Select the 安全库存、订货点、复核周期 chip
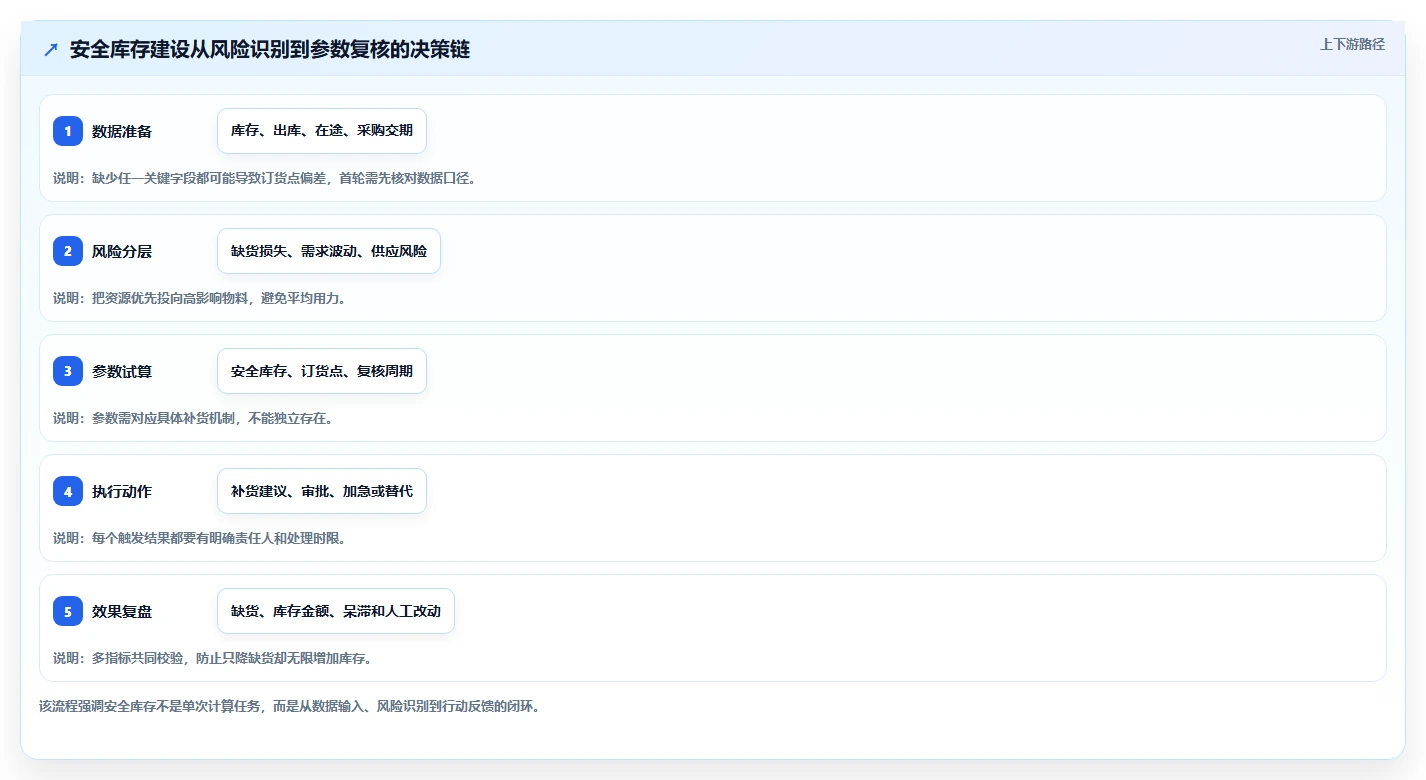The height and width of the screenshot is (780, 1426). [x=322, y=371]
